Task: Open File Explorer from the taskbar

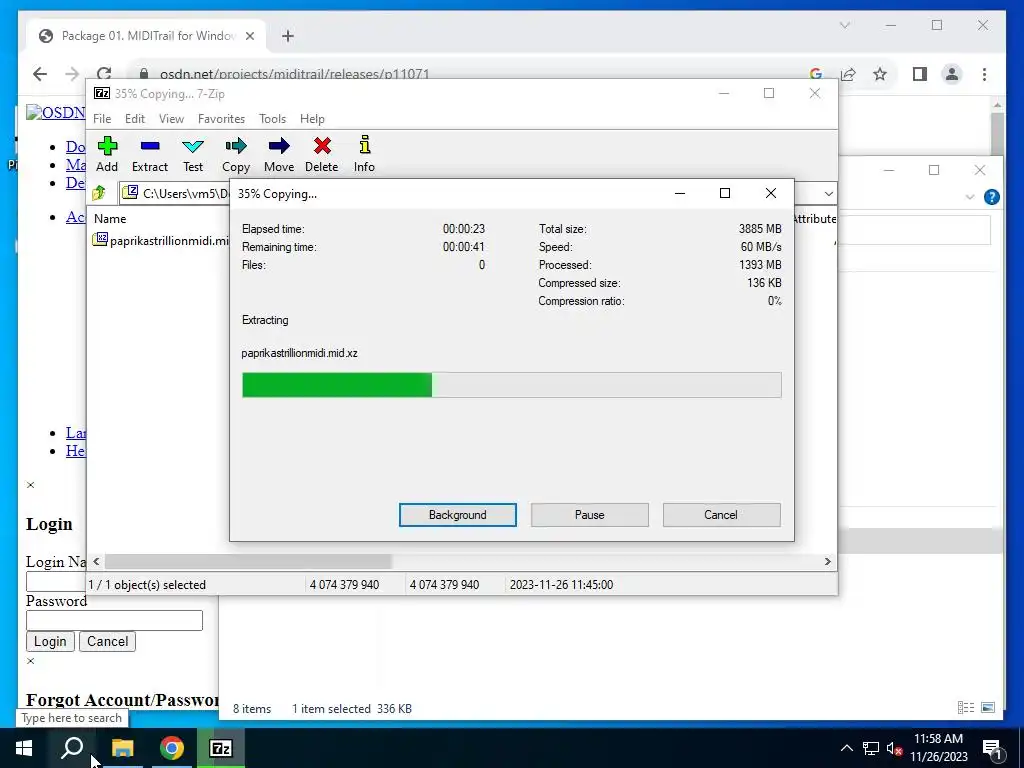Action: [x=122, y=748]
